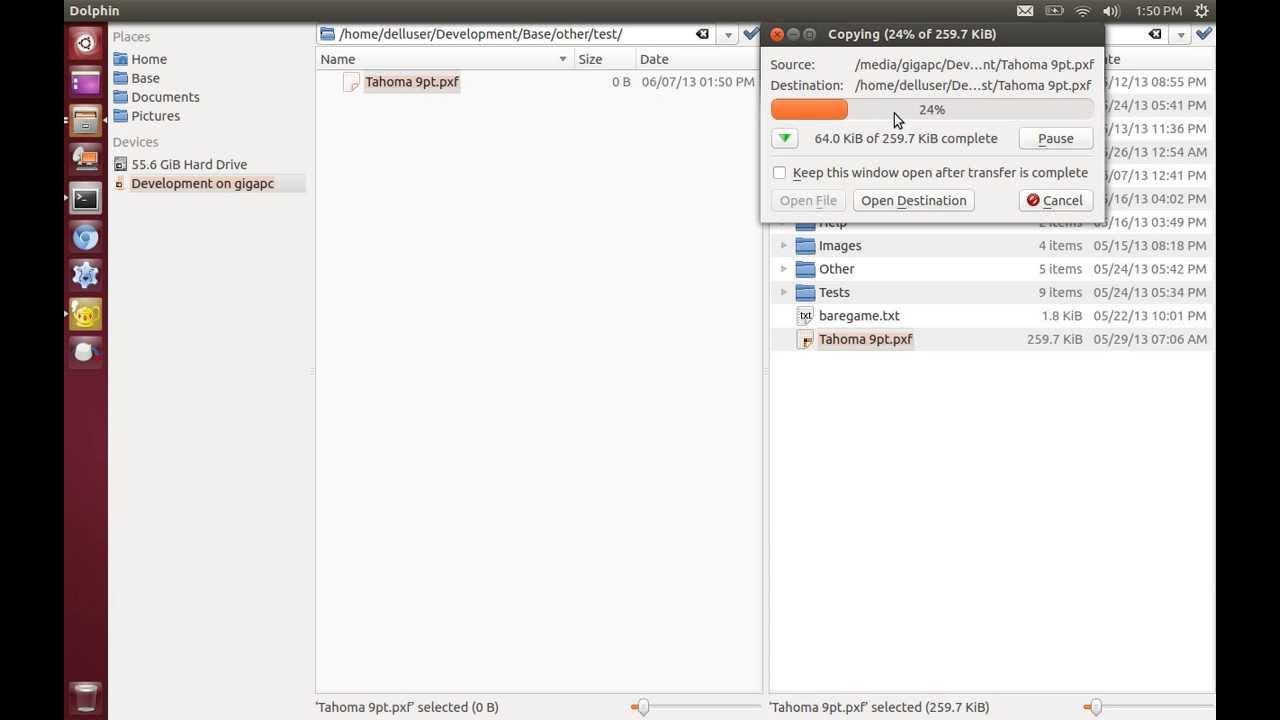Click the 24% copy progress bar
Screen dimensions: 1280x720
tap(932, 110)
